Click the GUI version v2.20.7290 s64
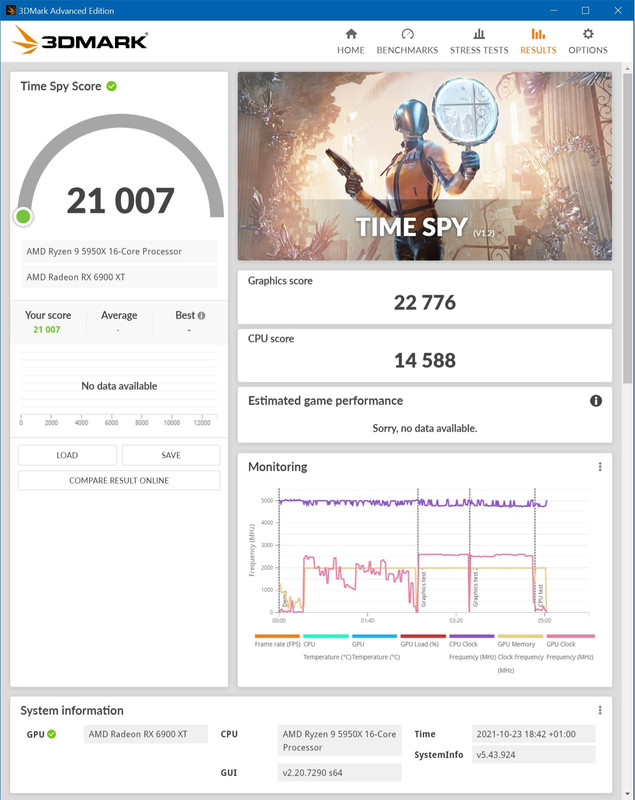635x800 pixels. pos(339,772)
